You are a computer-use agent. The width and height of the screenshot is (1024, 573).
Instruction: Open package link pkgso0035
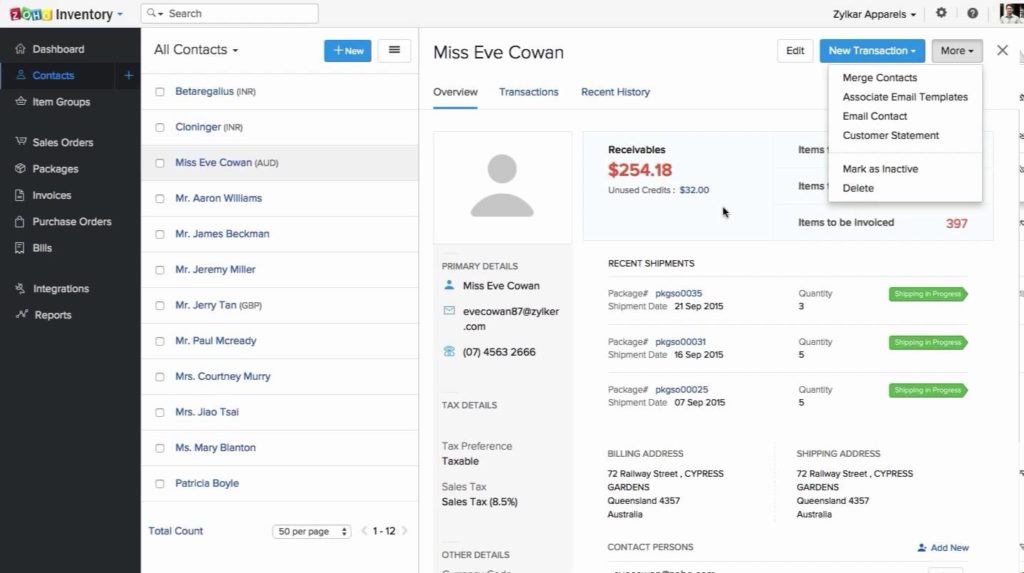(x=678, y=294)
